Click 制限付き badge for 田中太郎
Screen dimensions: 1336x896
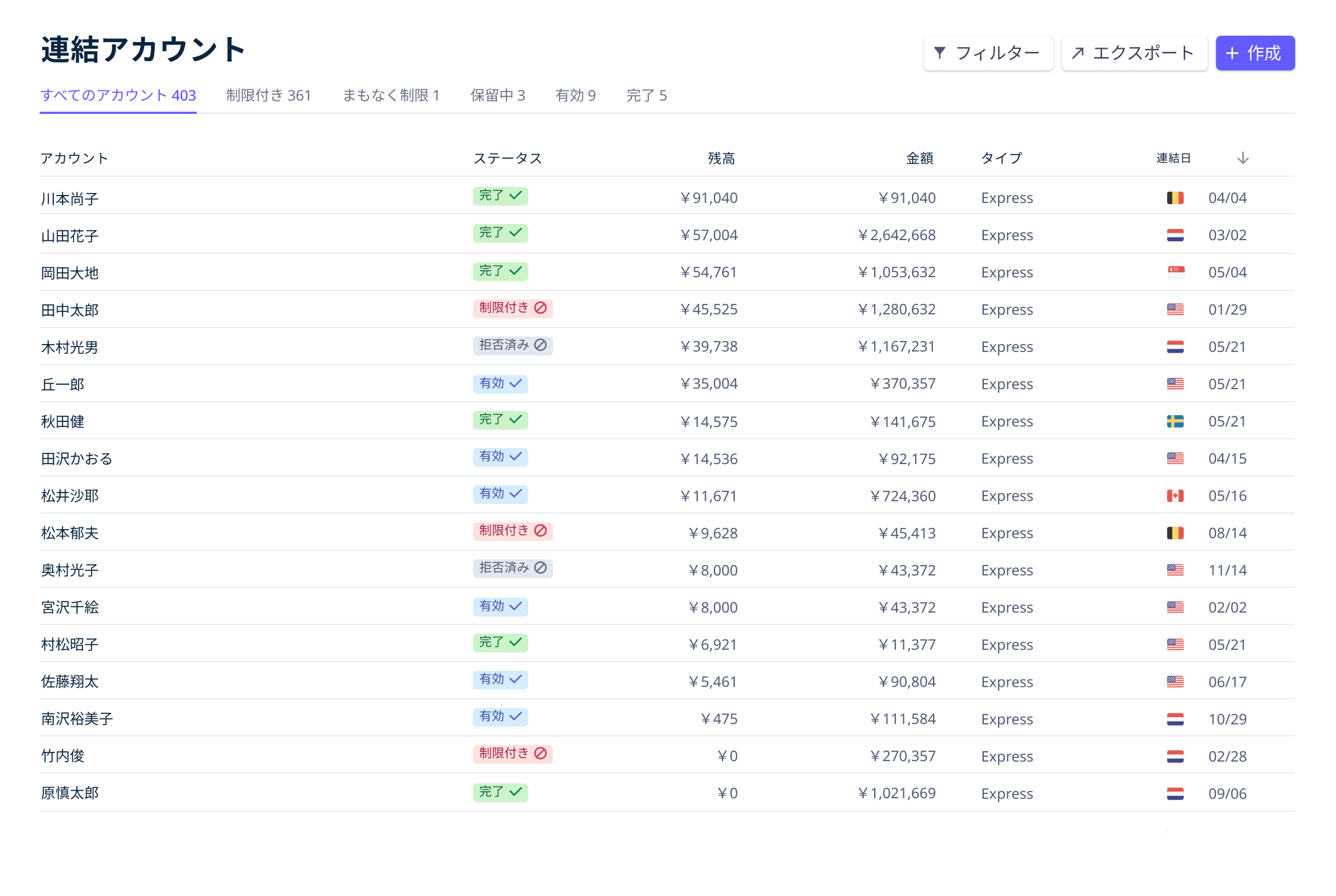coord(513,308)
